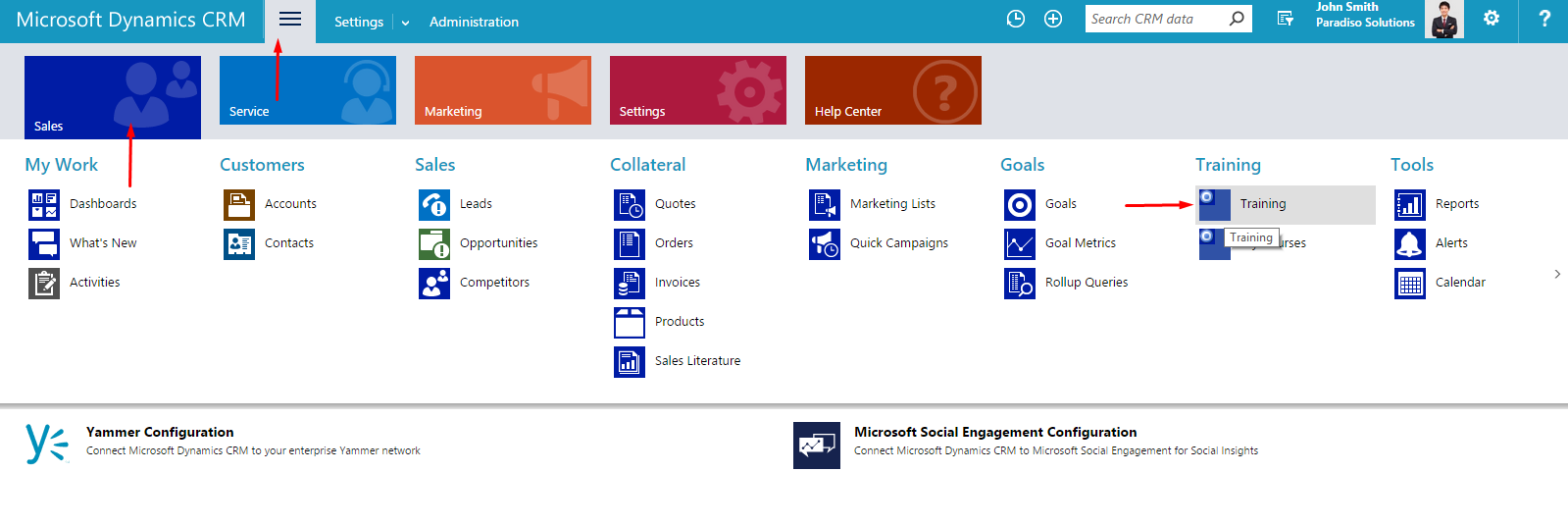Screen dimensions: 1568x525
Task: Open the Contacts link
Action: point(289,243)
